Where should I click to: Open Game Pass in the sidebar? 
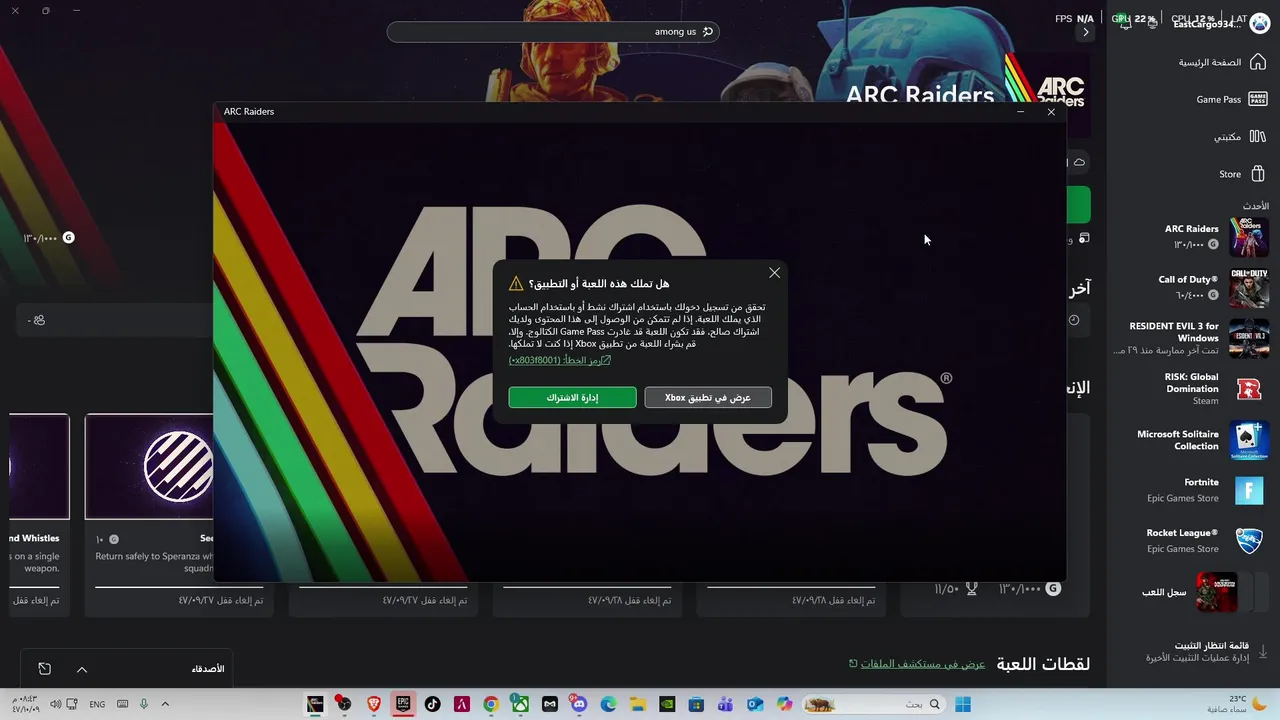coord(1230,99)
